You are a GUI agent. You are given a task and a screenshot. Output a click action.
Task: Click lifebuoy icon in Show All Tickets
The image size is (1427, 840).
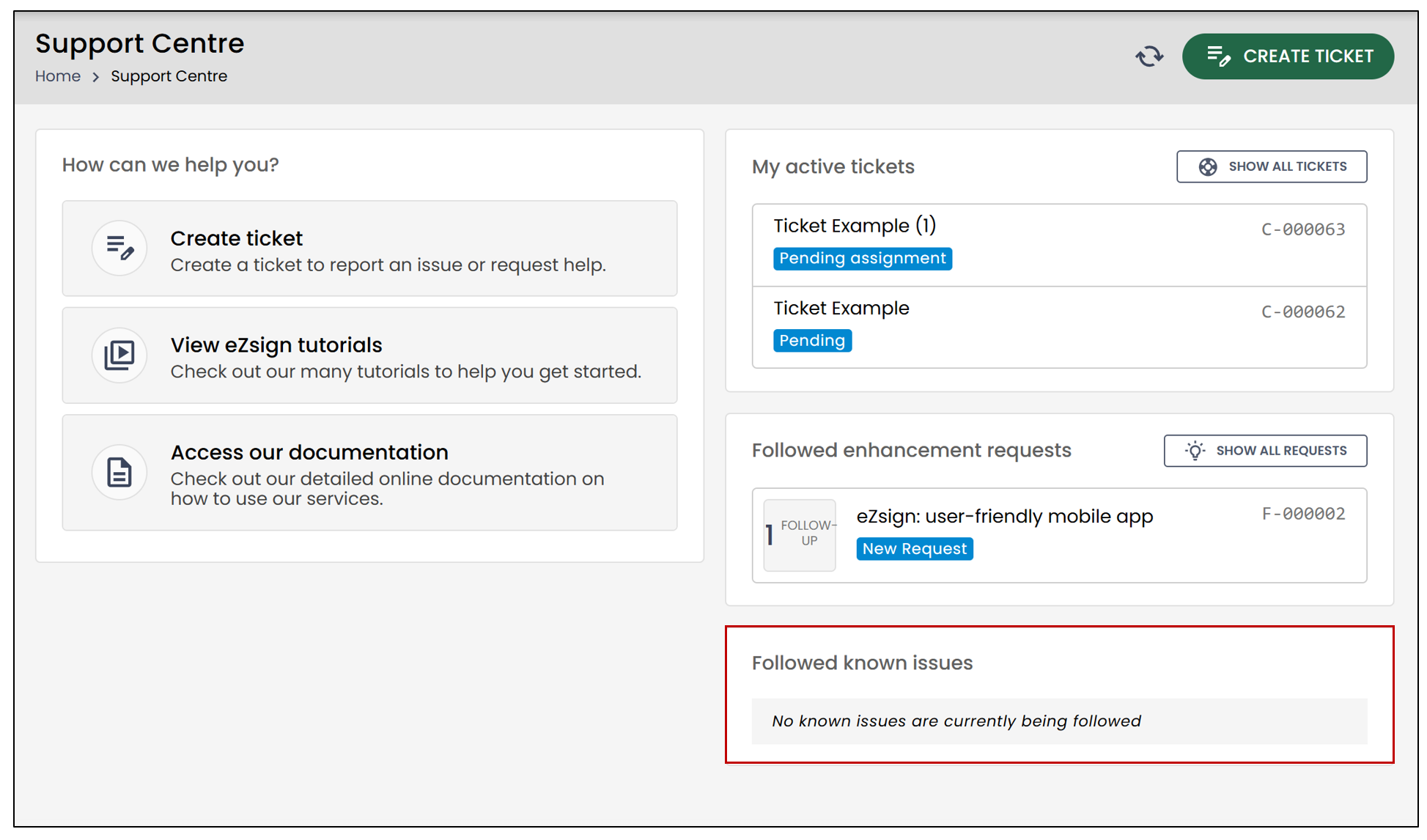coord(1208,166)
